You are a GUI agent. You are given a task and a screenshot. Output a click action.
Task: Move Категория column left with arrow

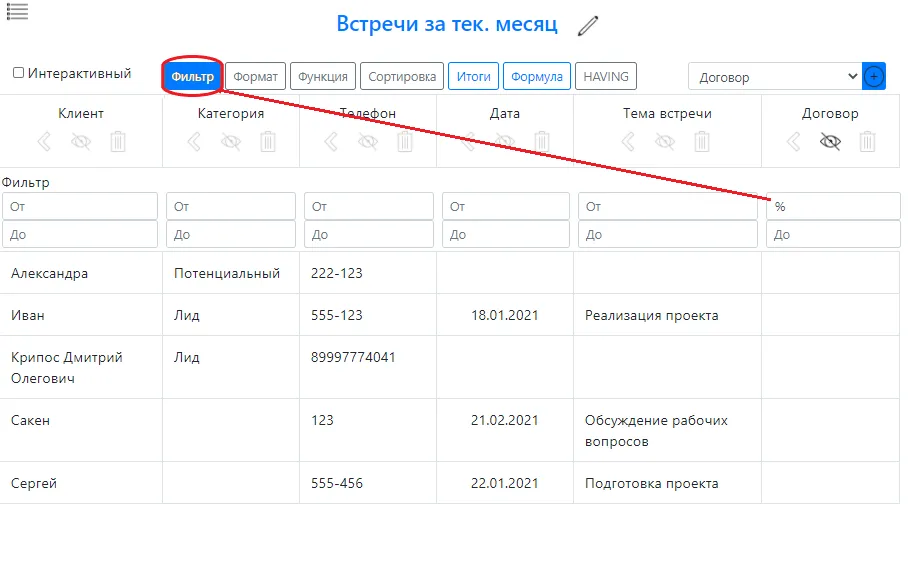(194, 142)
